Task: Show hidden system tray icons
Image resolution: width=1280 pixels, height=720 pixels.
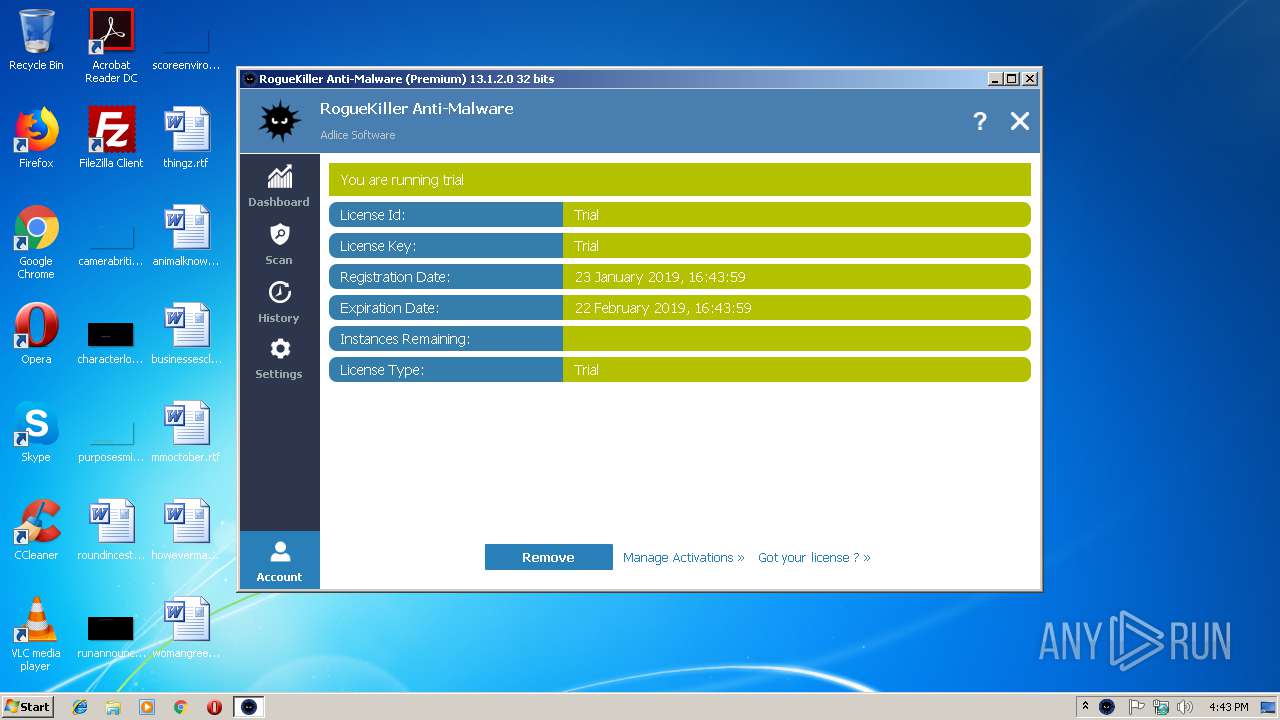Action: coord(1085,706)
